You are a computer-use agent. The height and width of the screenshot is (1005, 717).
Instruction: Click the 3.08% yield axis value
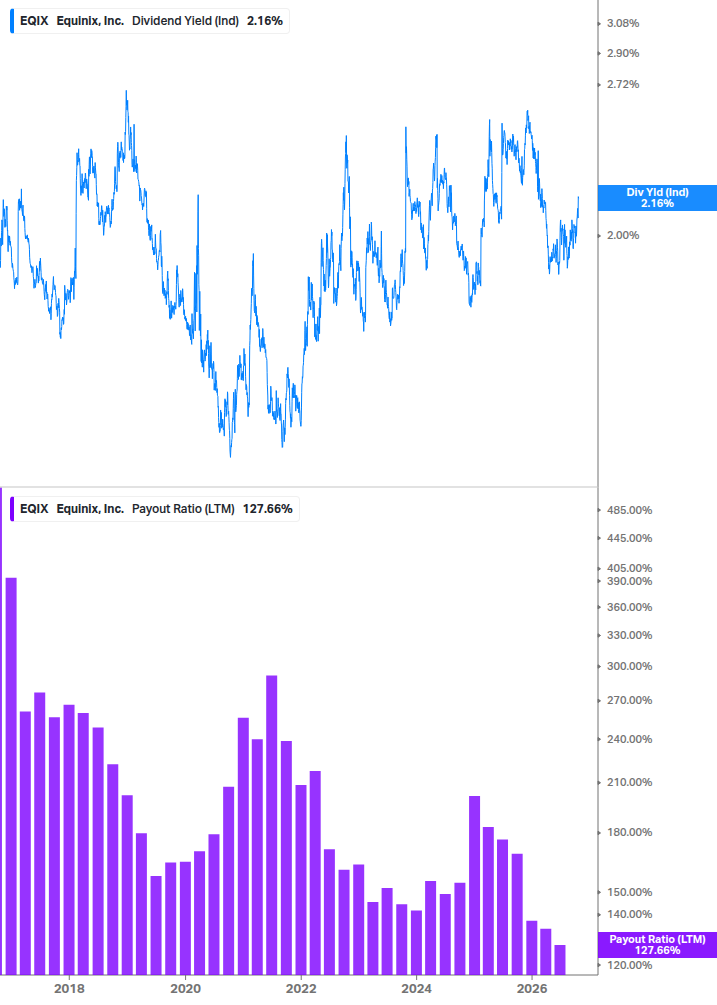tap(623, 23)
